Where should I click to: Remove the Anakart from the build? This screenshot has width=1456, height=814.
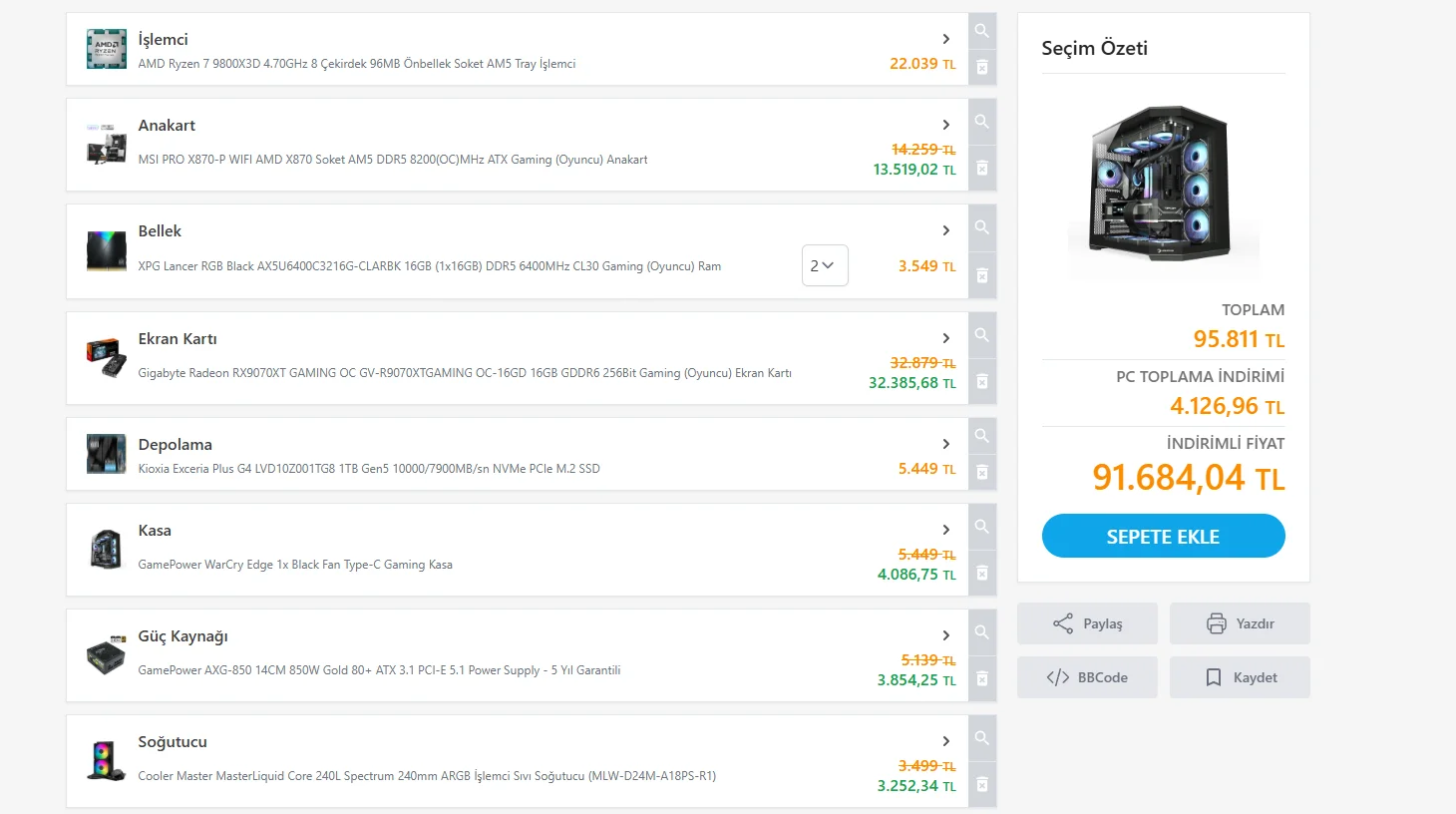pyautogui.click(x=982, y=169)
